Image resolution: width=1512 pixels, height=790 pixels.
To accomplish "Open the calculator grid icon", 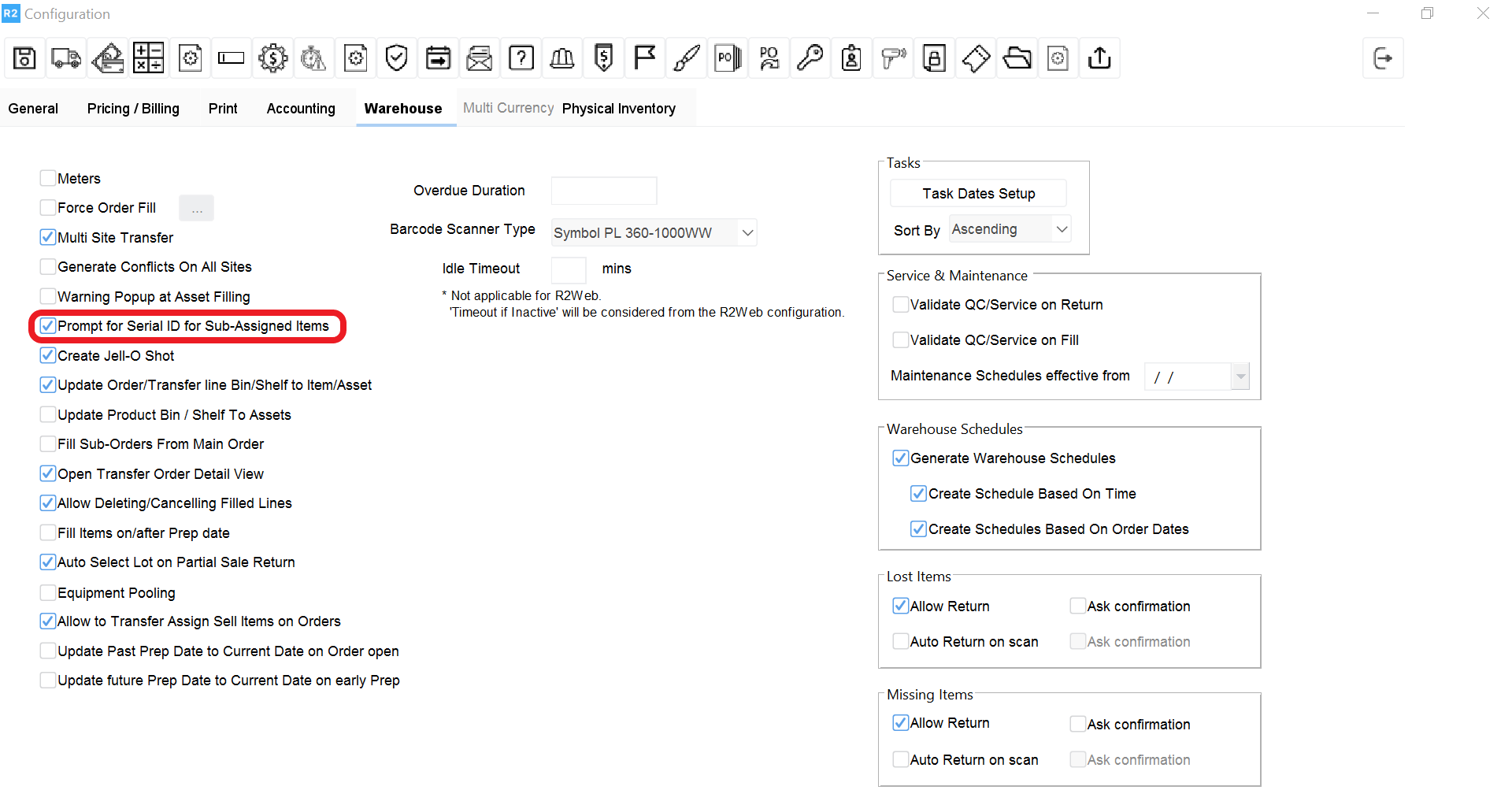I will pyautogui.click(x=148, y=58).
